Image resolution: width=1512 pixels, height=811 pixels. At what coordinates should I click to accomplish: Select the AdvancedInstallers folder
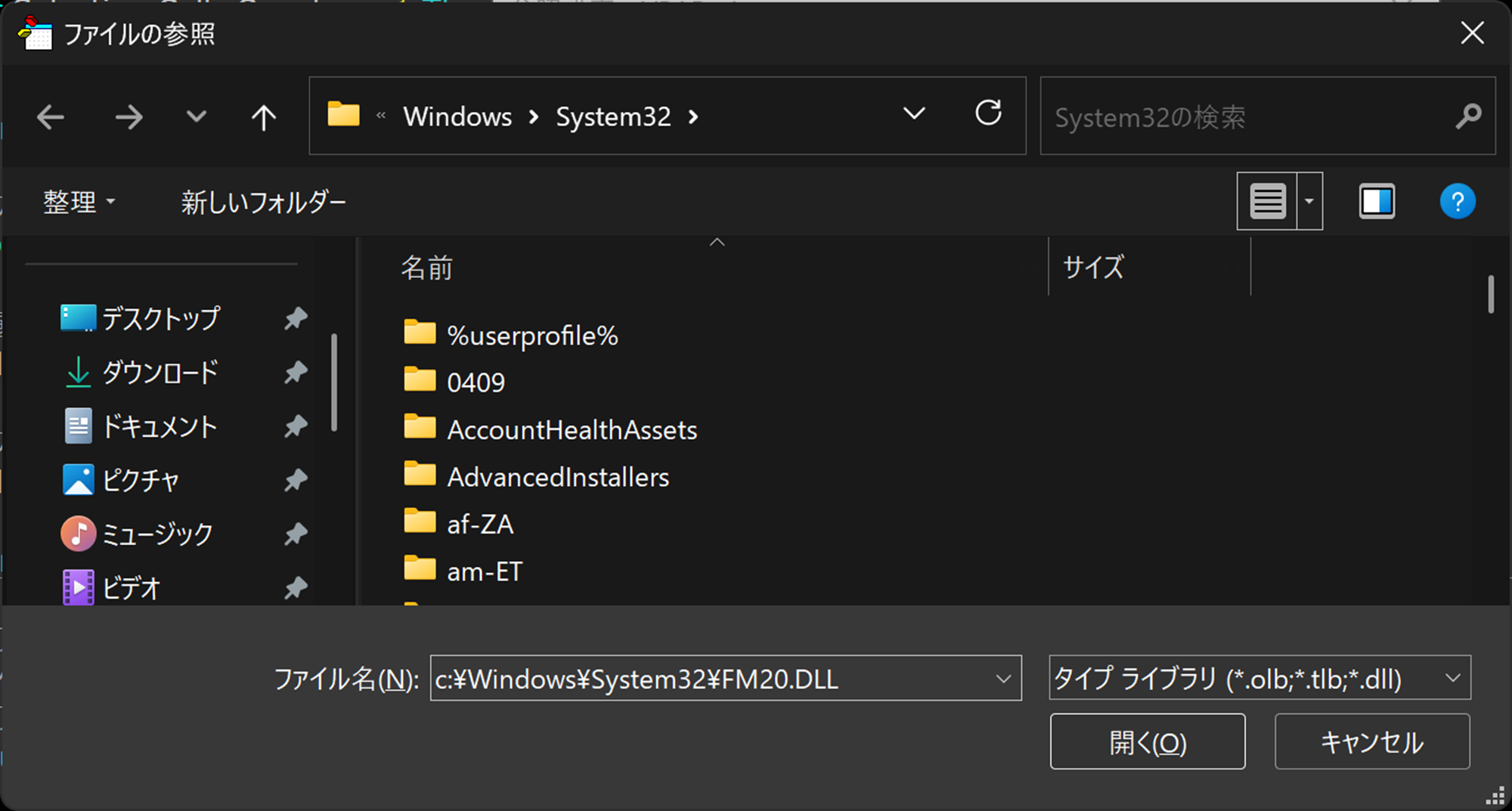click(x=536, y=477)
